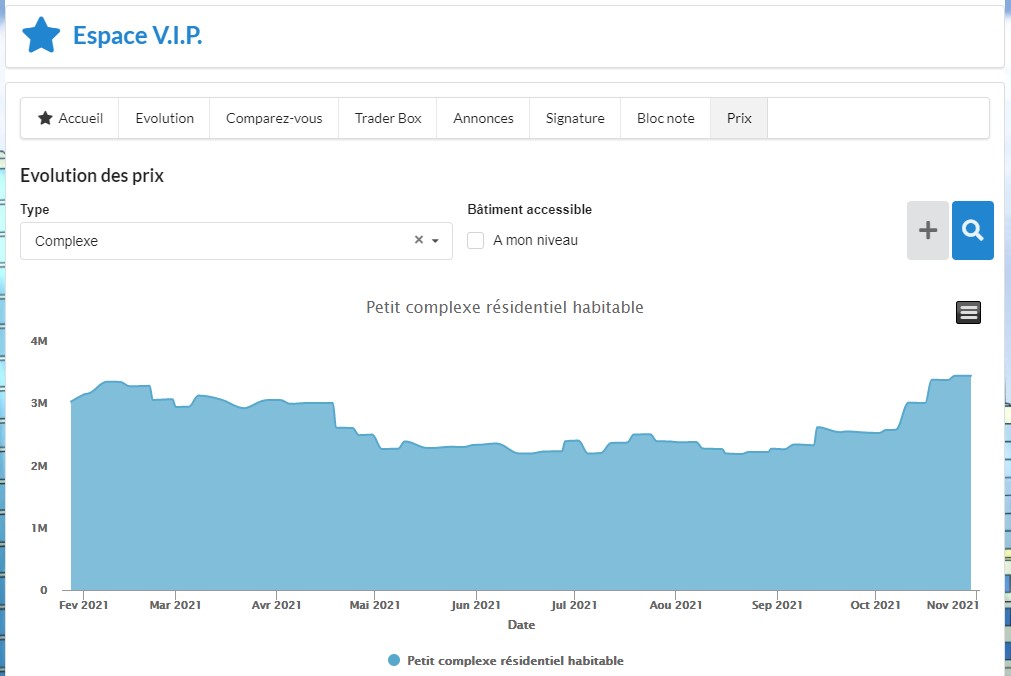Select the Prix tab
This screenshot has width=1011, height=676.
coord(739,118)
